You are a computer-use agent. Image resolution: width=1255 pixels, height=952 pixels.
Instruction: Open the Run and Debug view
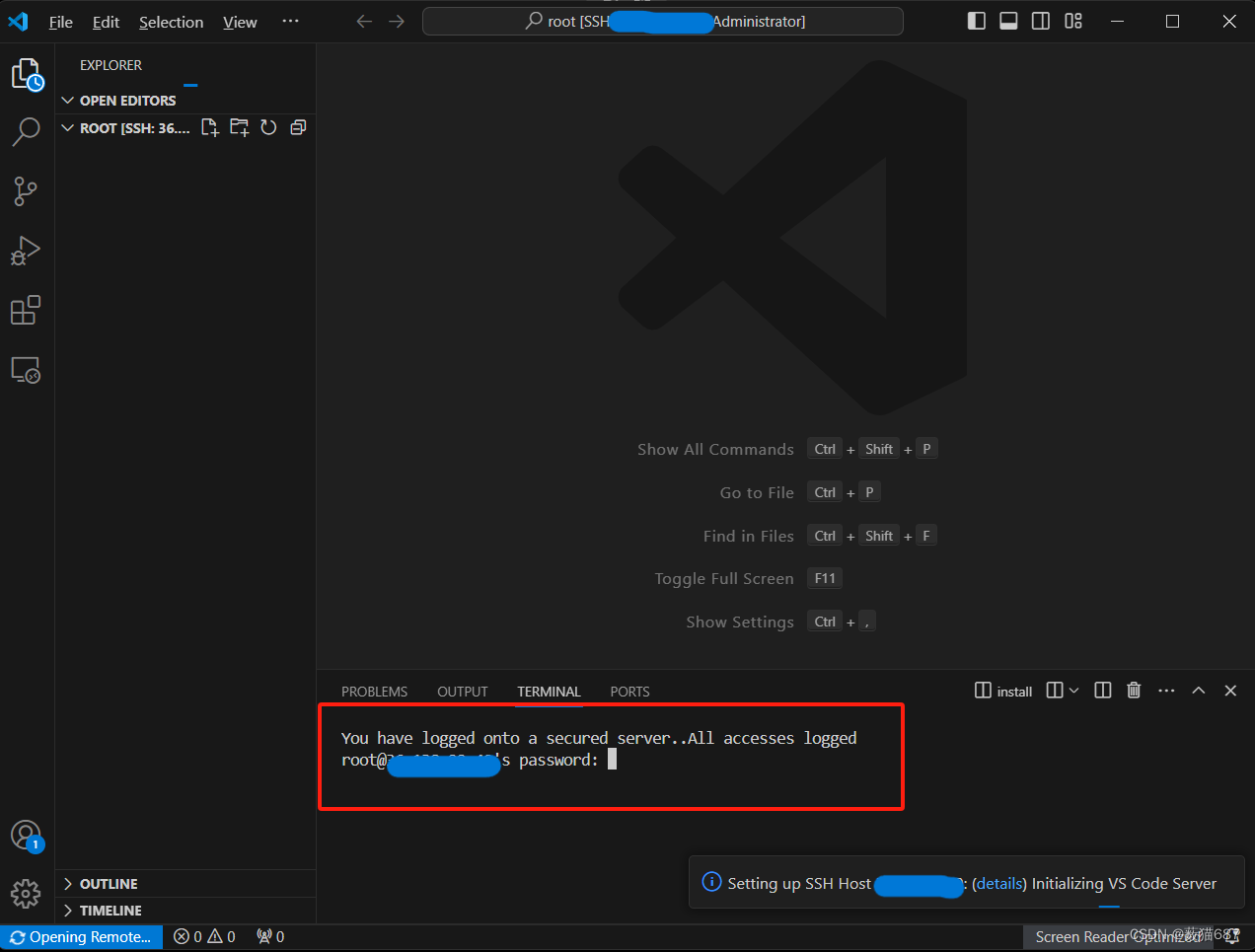(27, 251)
